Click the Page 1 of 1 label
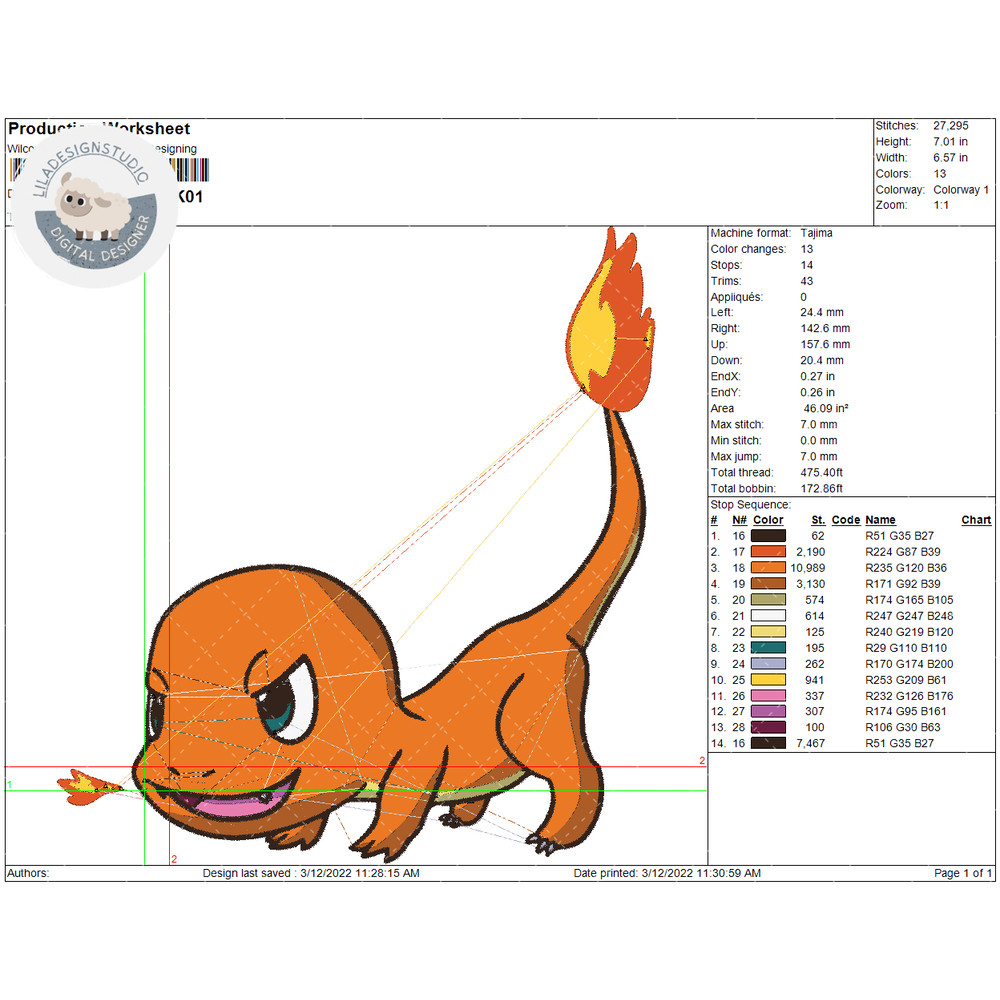The width and height of the screenshot is (1000, 1000). 963,873
